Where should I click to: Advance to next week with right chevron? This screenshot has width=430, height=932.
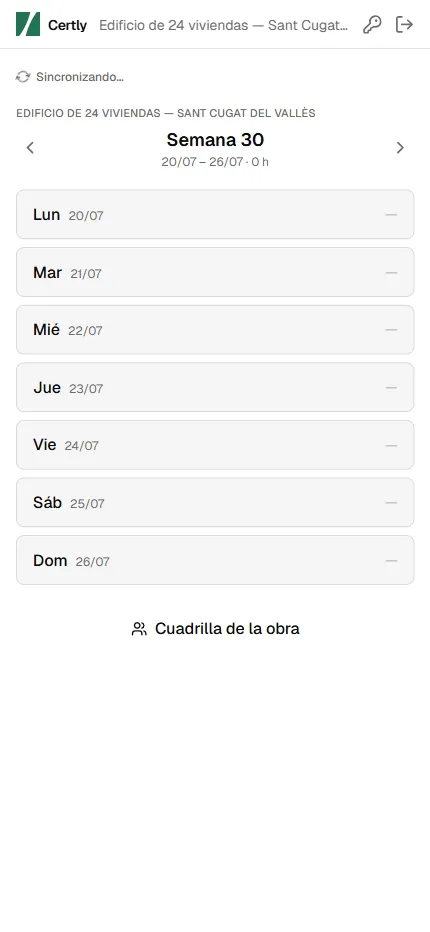400,147
